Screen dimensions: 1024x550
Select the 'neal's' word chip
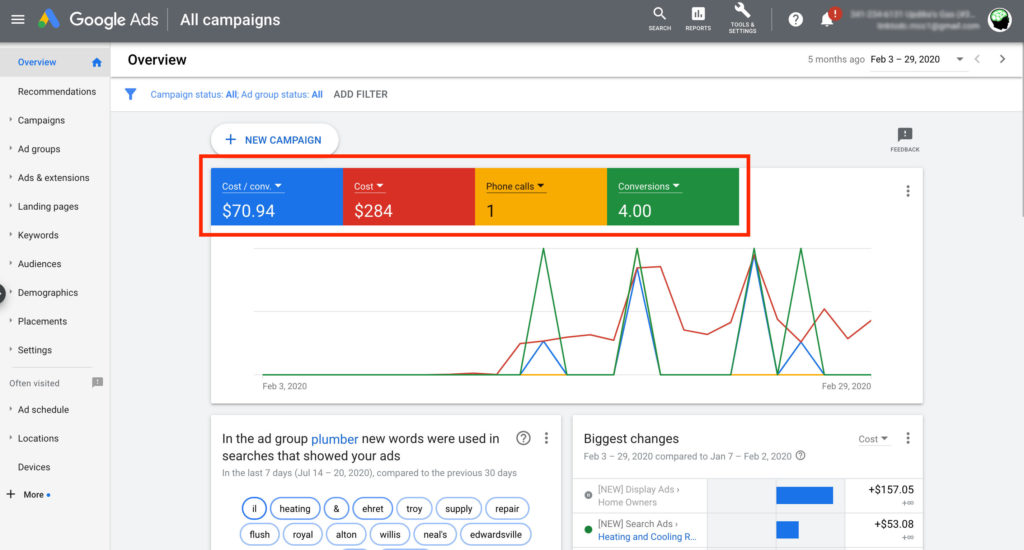[x=435, y=534]
